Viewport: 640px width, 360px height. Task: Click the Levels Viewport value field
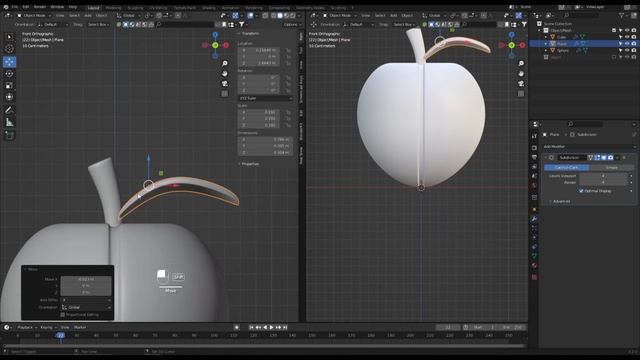tap(603, 176)
